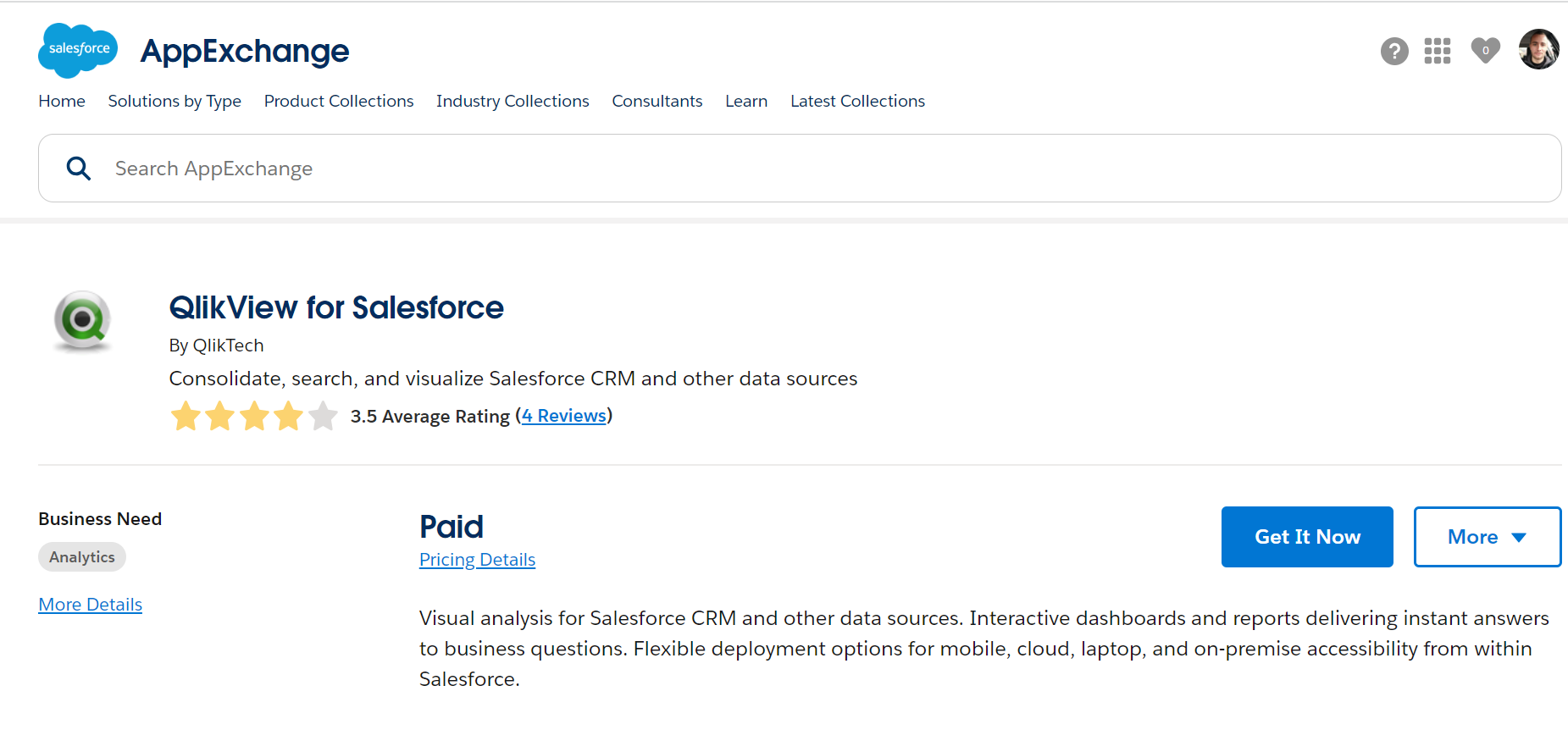This screenshot has height=741, width=1568.
Task: Select the Analytics business need filter
Action: click(81, 556)
